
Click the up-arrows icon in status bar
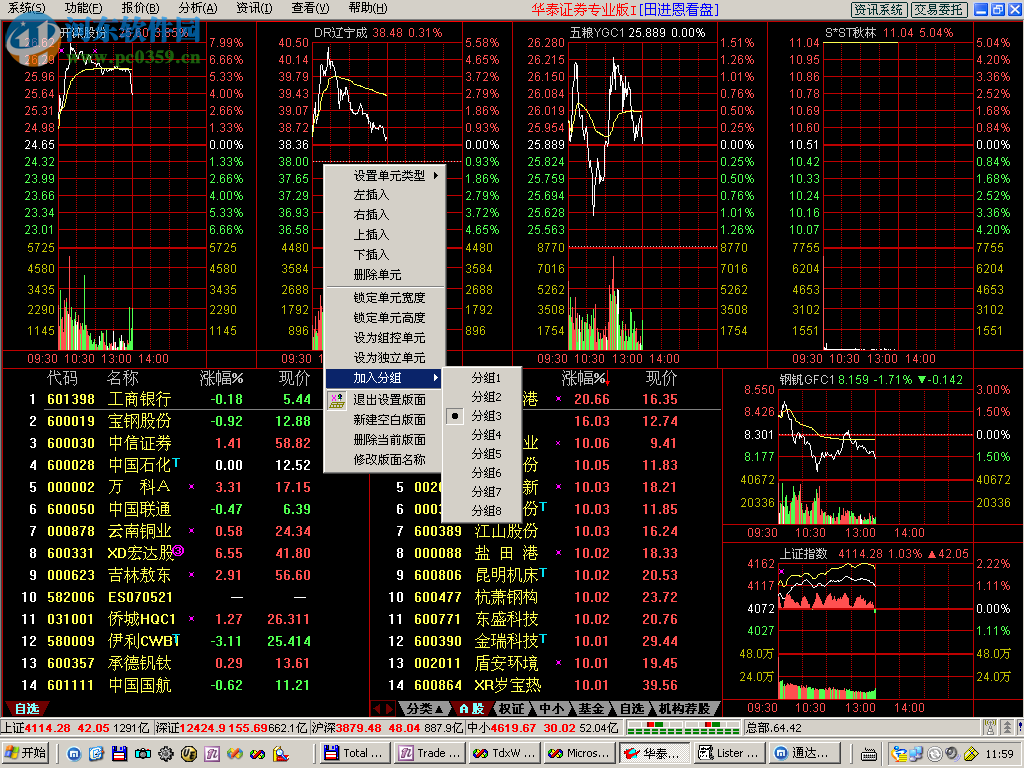point(1008,728)
